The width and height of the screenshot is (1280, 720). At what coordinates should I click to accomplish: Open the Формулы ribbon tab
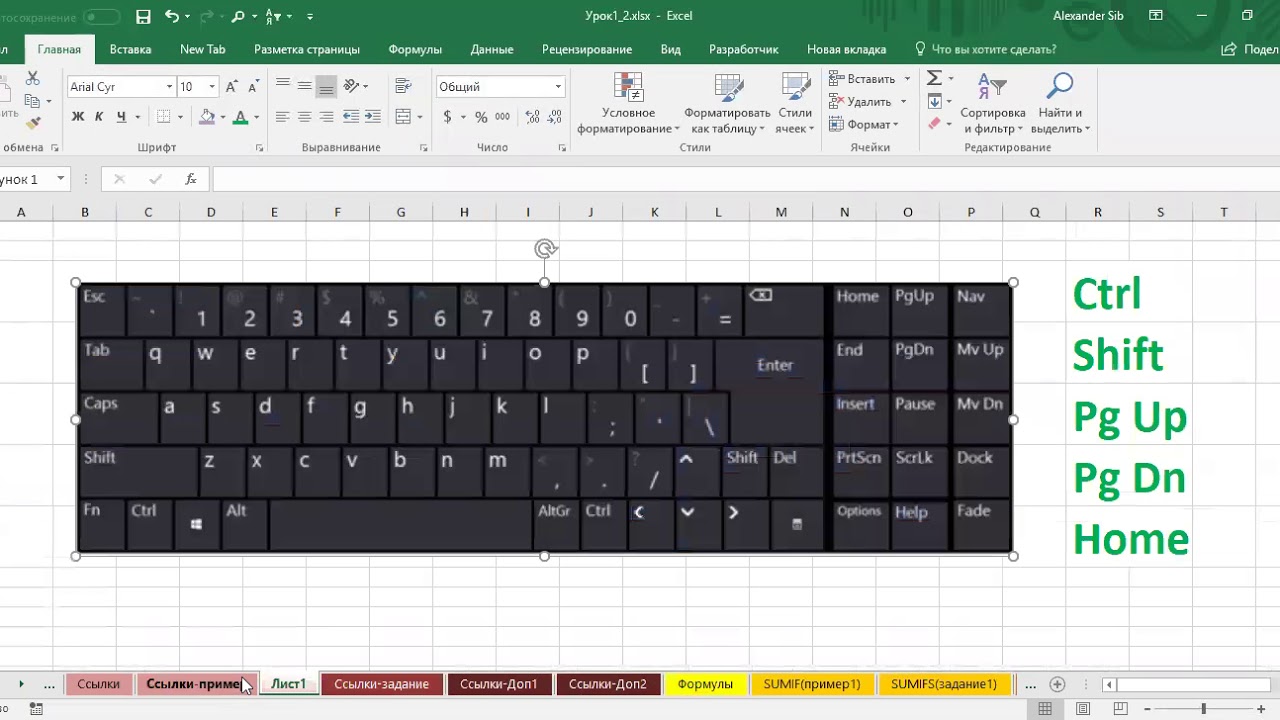click(x=415, y=49)
